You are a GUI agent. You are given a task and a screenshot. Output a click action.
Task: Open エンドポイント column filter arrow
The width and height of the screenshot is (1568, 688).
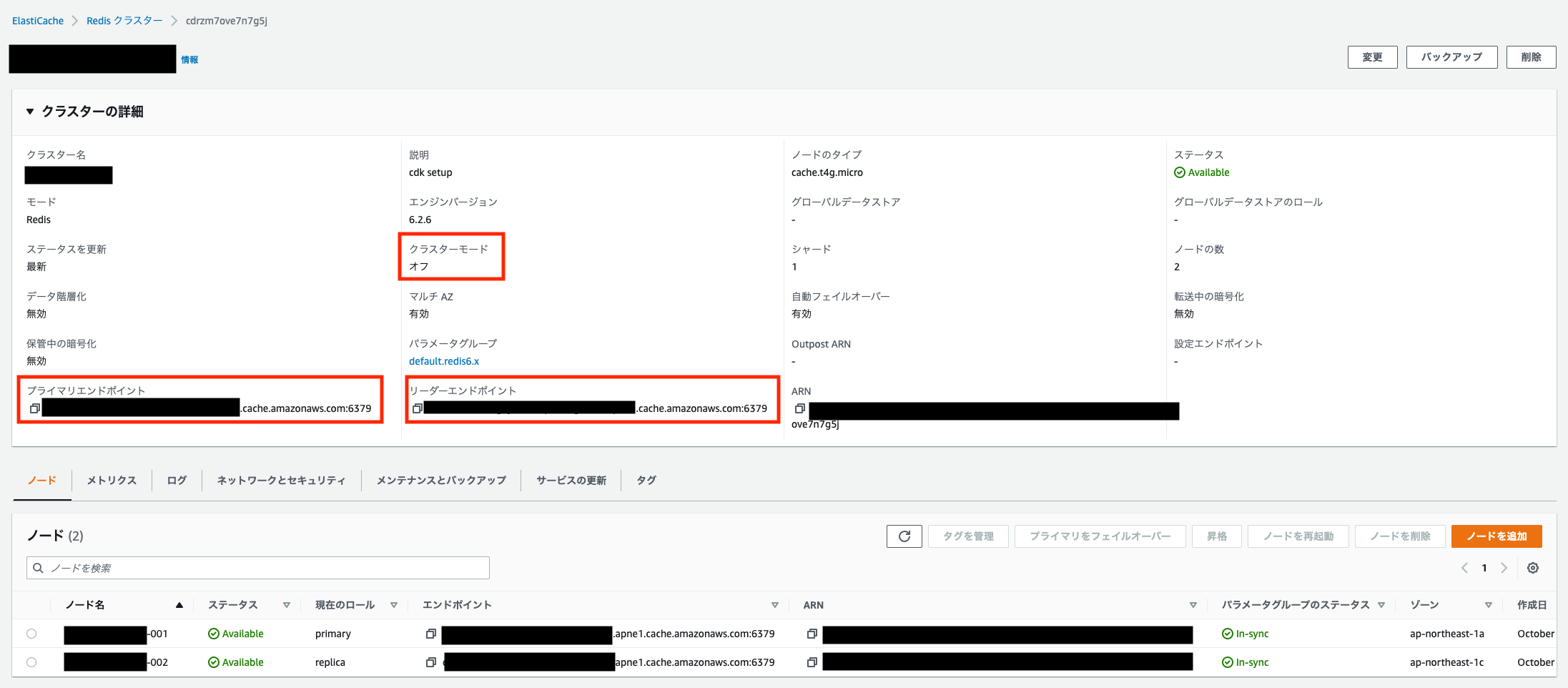(775, 605)
